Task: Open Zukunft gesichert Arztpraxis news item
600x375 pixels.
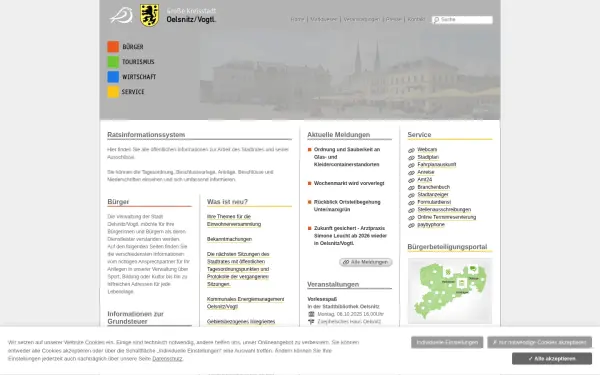Action: pyautogui.click(x=351, y=236)
